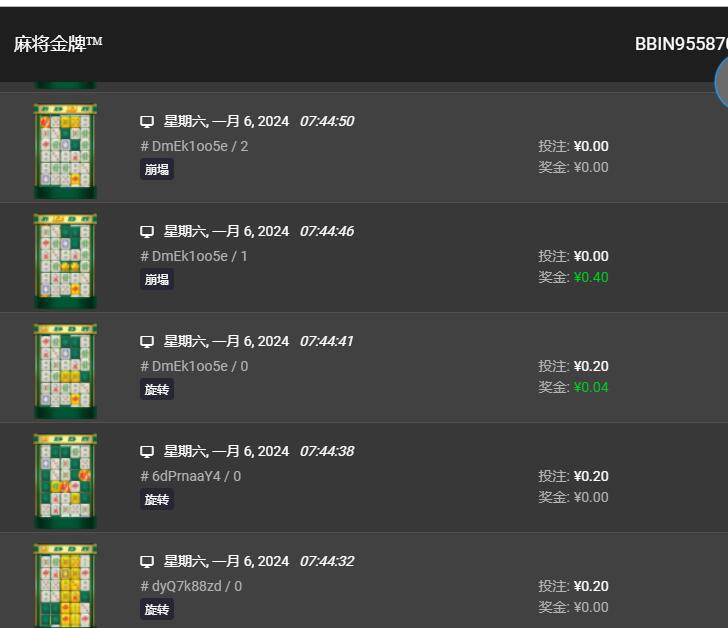Open game thumbnail for round 07:44:41

65,371
